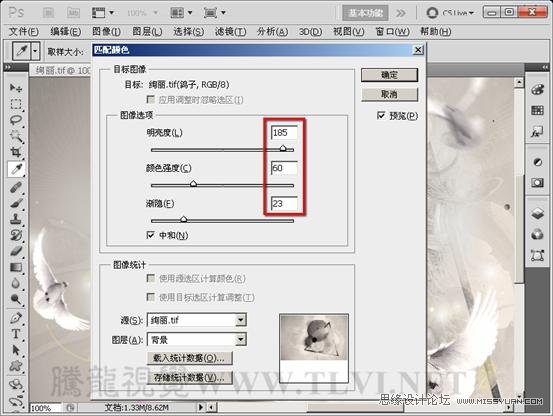Screen dimensions: 553x416
Task: Toggle use source selection to calculate colors
Action: [x=151, y=279]
